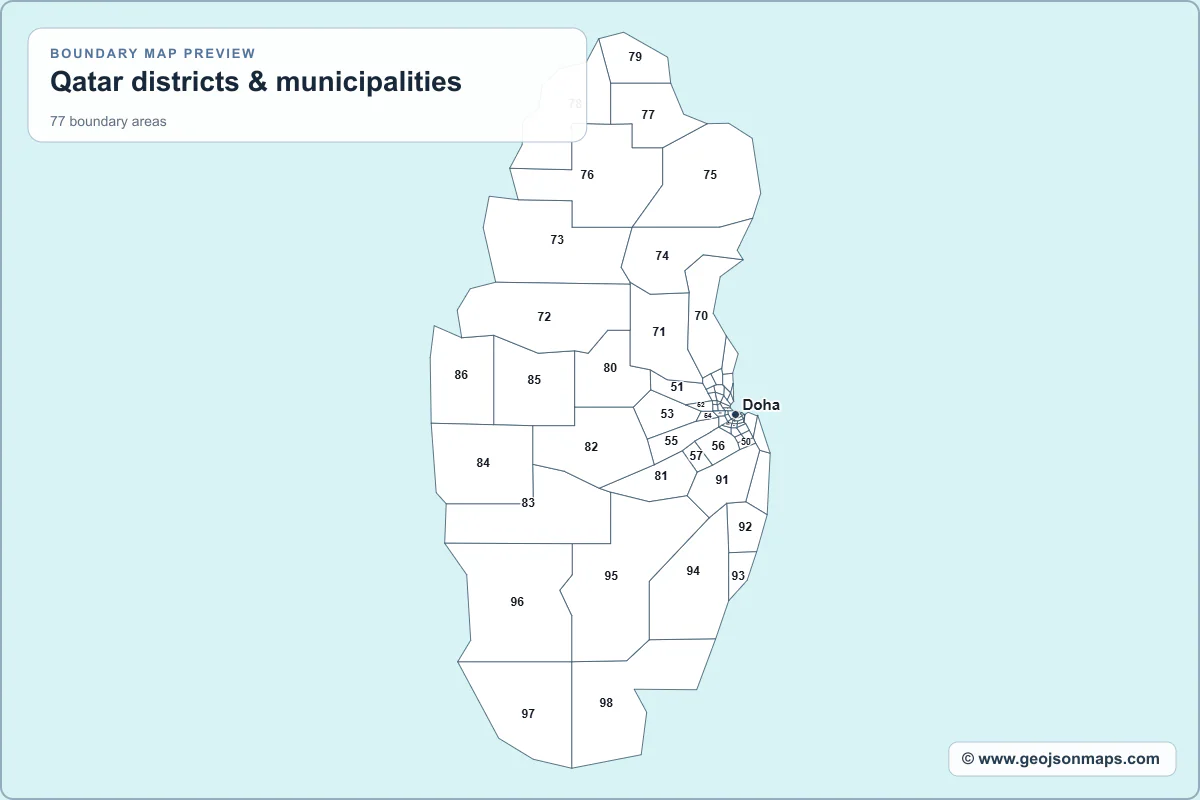The width and height of the screenshot is (1200, 800).
Task: Select map district labeled 56
Action: (x=718, y=446)
